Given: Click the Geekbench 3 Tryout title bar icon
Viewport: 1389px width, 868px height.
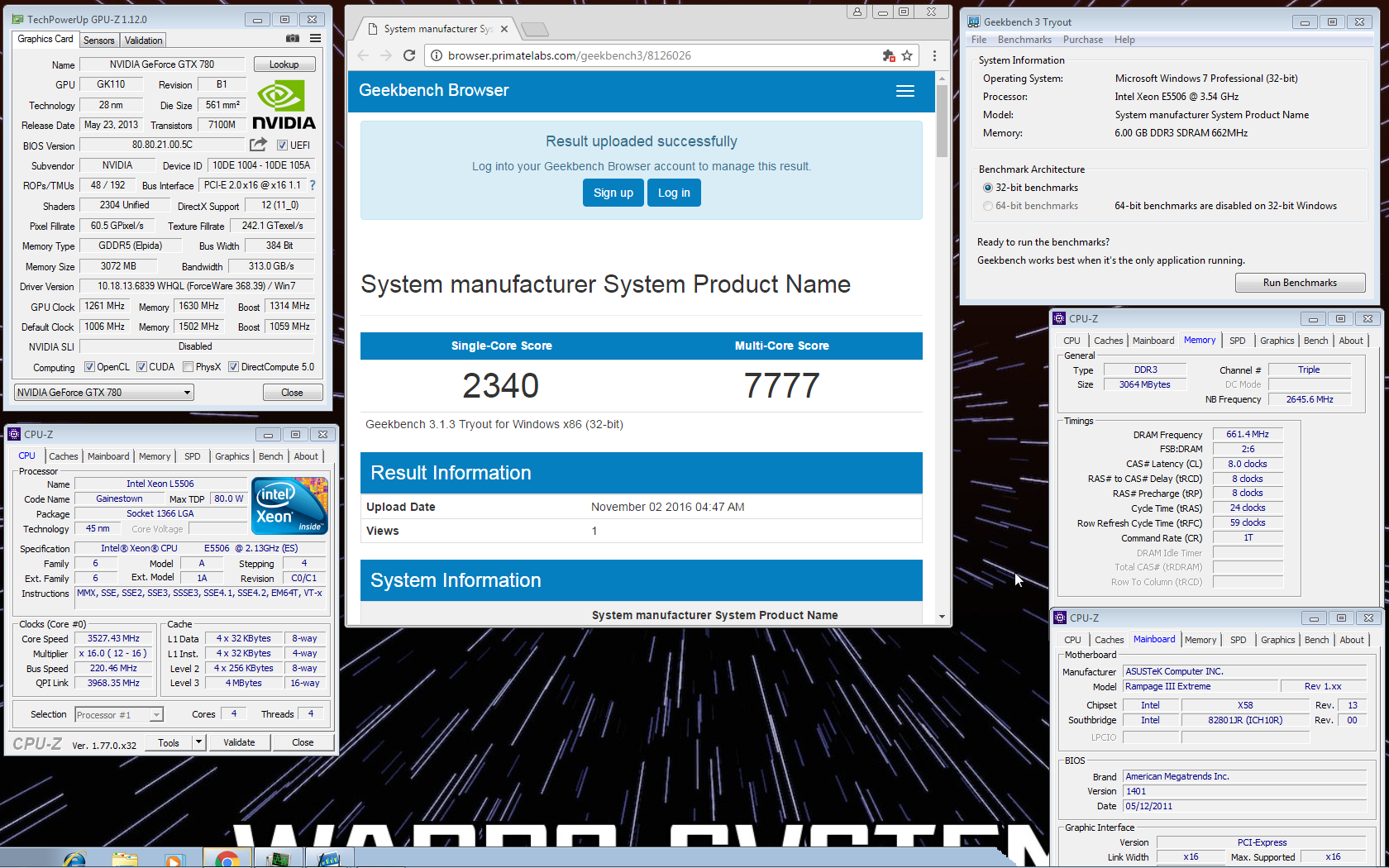Looking at the screenshot, I should point(973,21).
